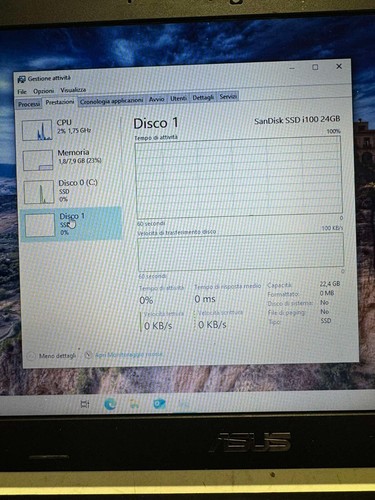Screen dimensions: 375x500
Task: Open the File menu
Action: 22,91
